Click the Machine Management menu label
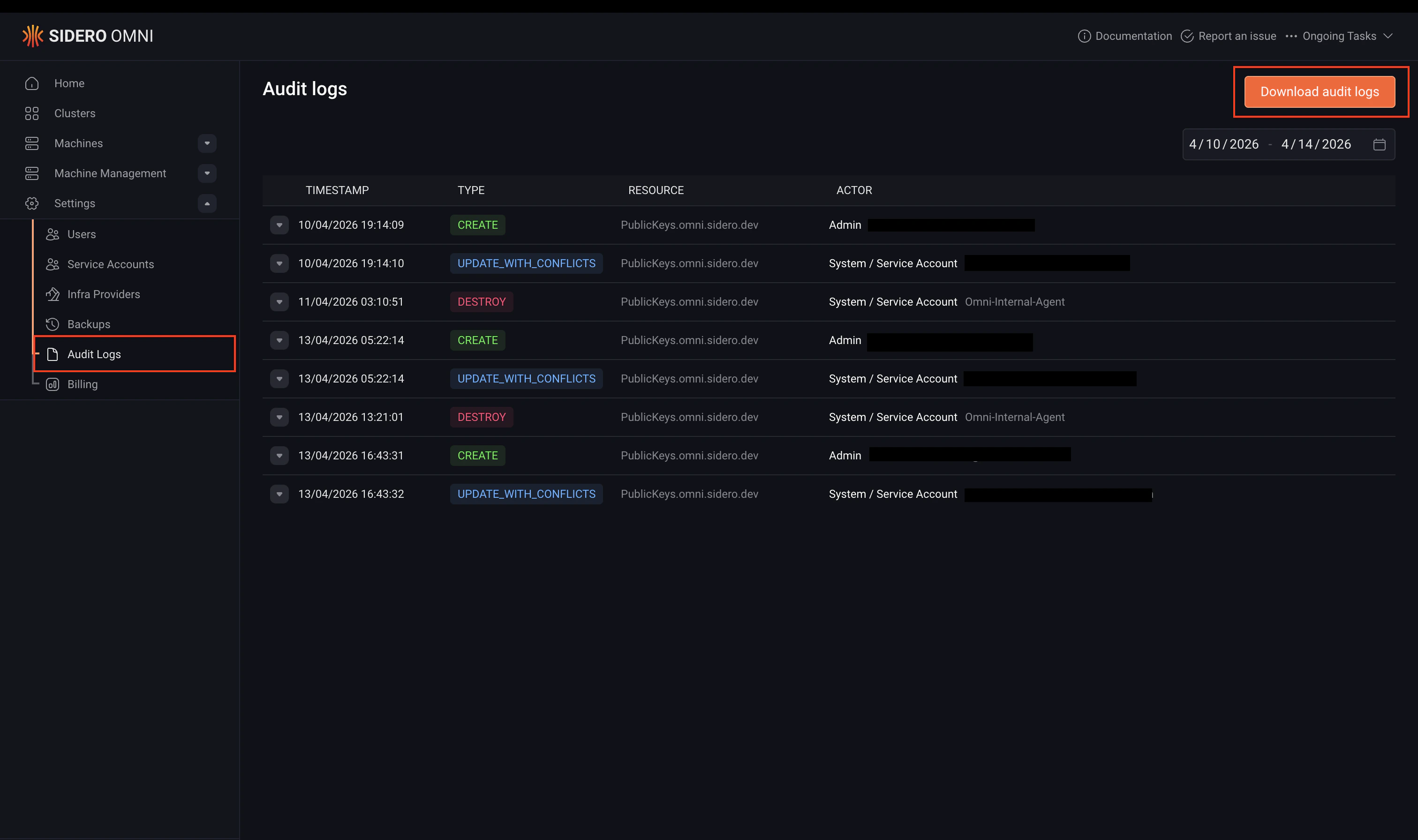Image resolution: width=1418 pixels, height=840 pixels. tap(110, 173)
